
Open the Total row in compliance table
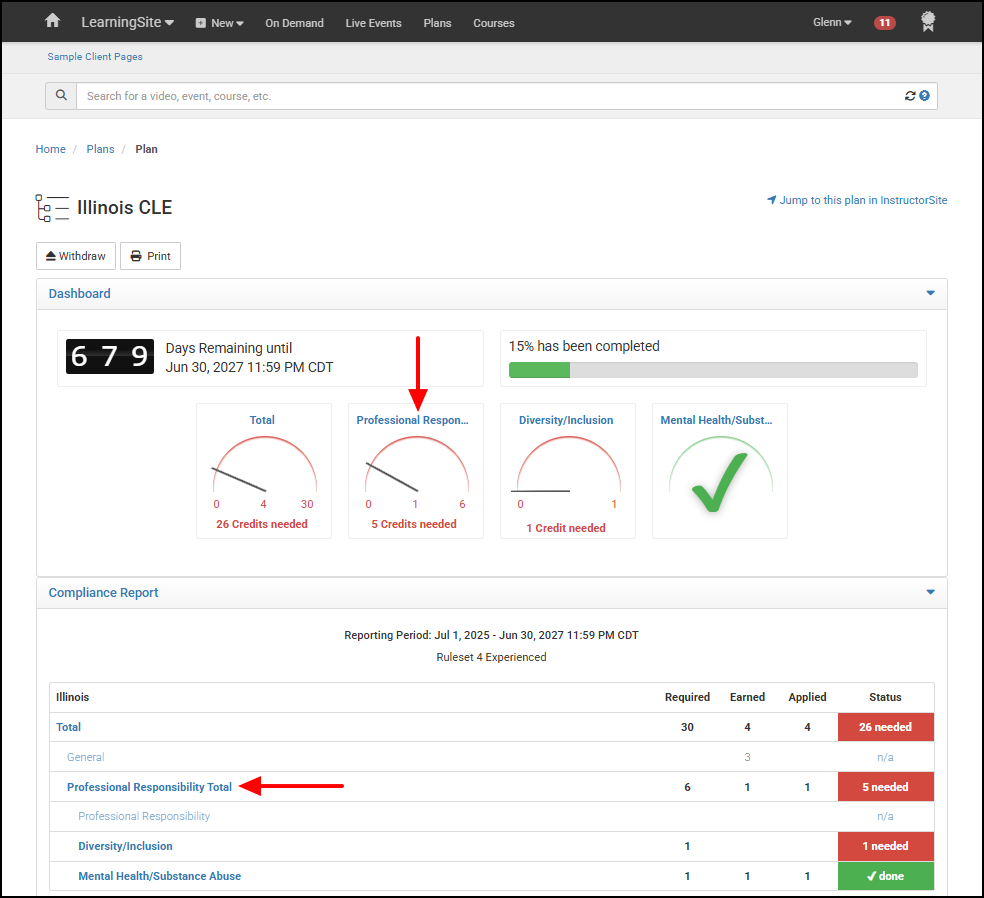[68, 727]
